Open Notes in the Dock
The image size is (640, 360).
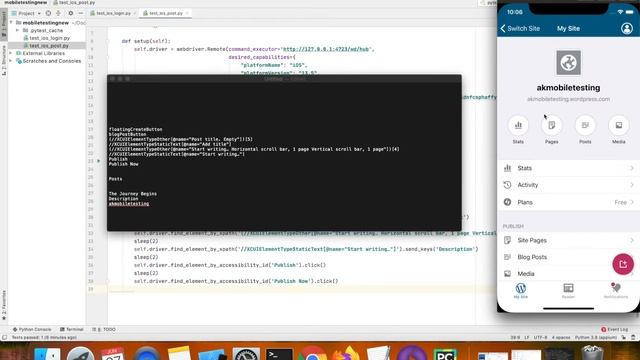pyautogui.click(x=180, y=353)
